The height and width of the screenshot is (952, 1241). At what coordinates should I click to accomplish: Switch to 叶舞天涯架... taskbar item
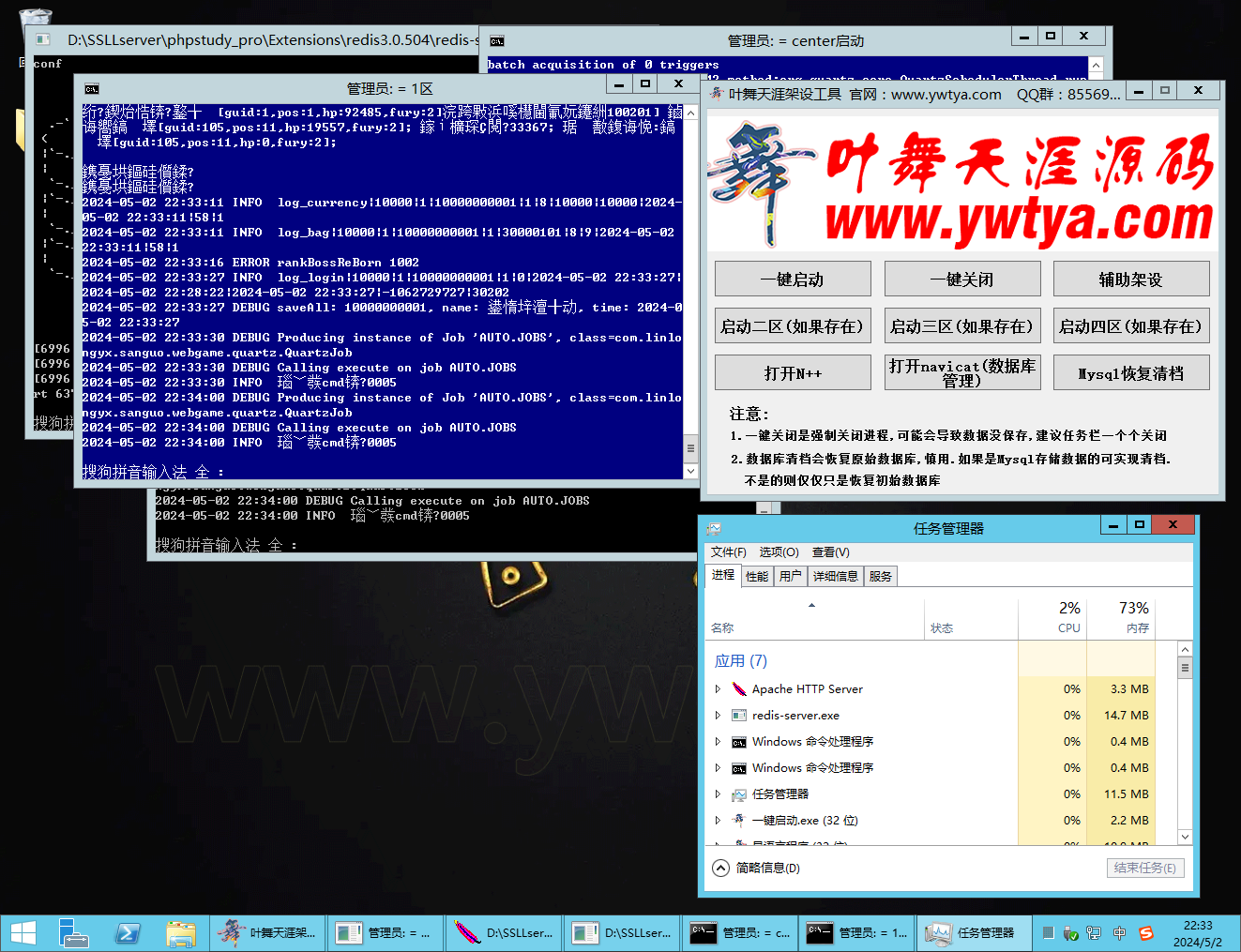267,933
